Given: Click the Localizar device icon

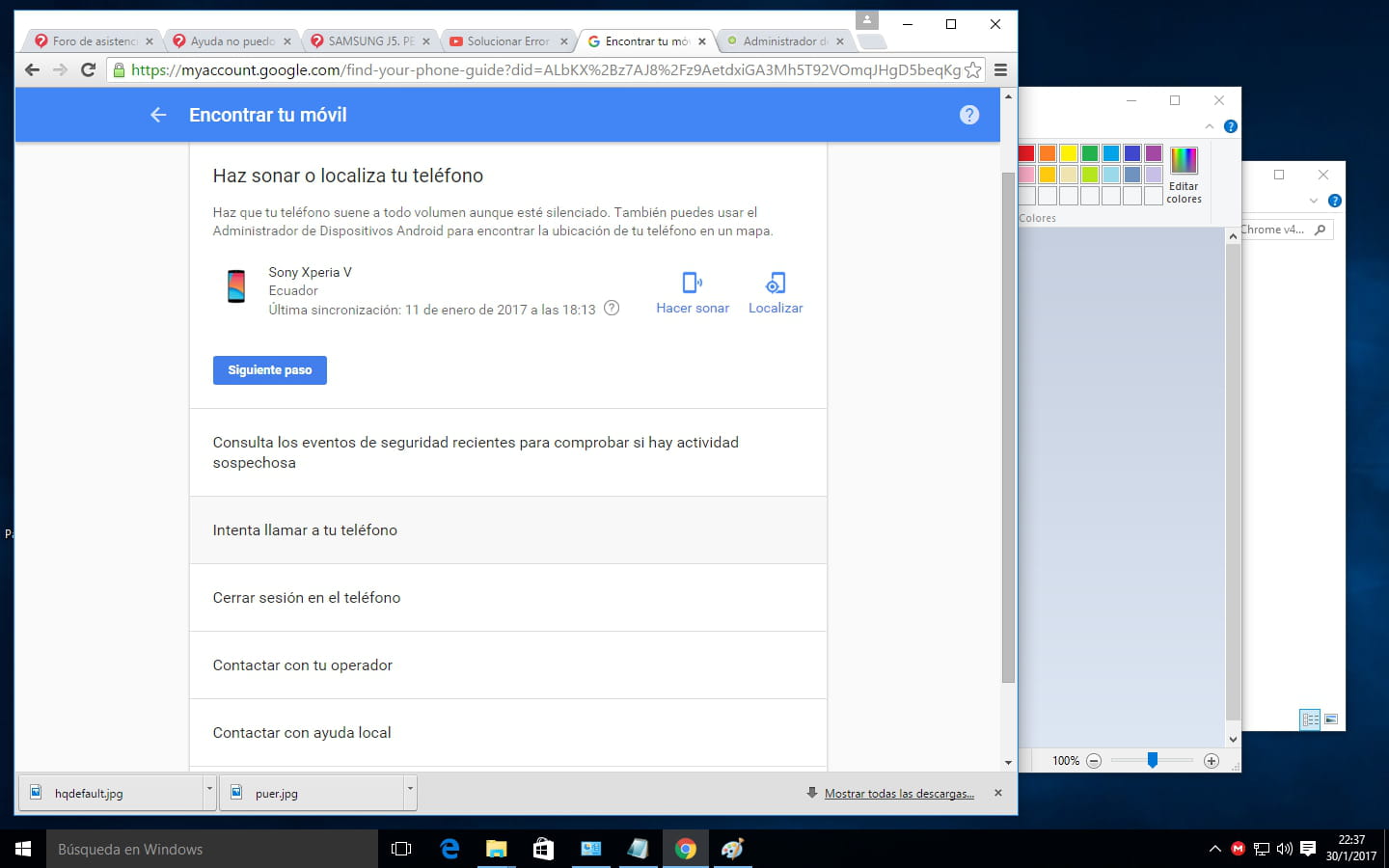Looking at the screenshot, I should coord(776,283).
